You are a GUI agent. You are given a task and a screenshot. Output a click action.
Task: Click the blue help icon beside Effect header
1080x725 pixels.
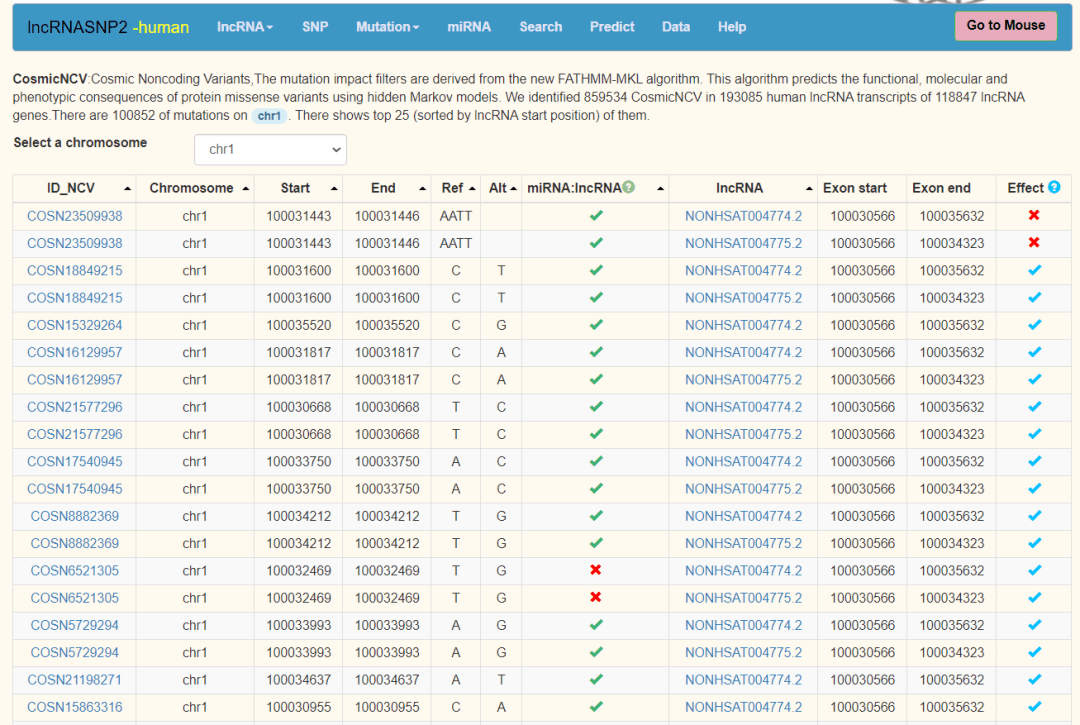(1054, 188)
